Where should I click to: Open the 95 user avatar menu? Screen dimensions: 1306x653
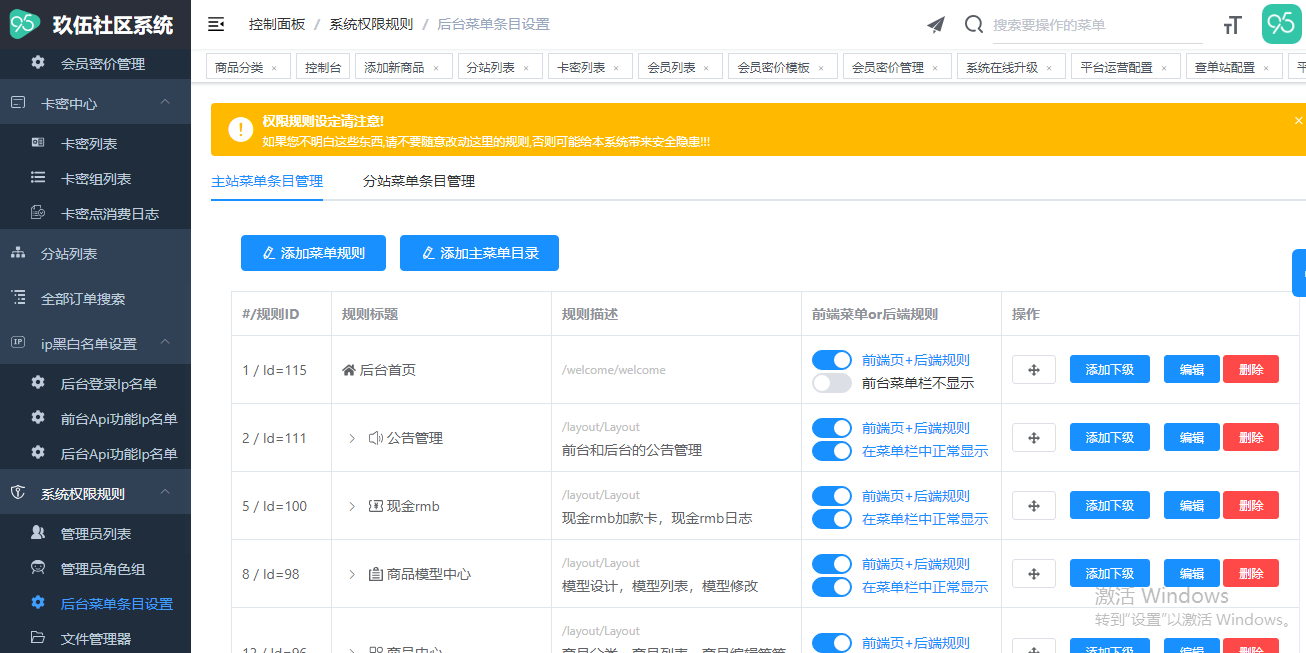1281,24
